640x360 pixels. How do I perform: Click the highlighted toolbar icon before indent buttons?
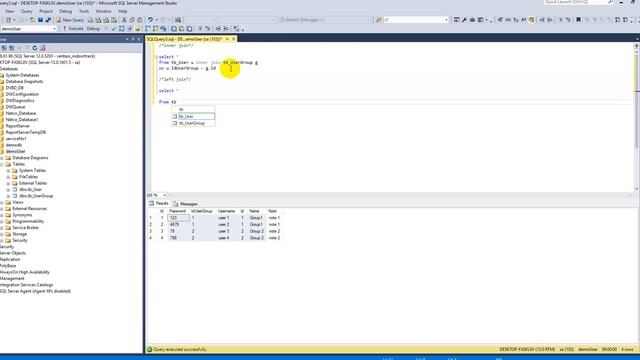tap(531, 20)
